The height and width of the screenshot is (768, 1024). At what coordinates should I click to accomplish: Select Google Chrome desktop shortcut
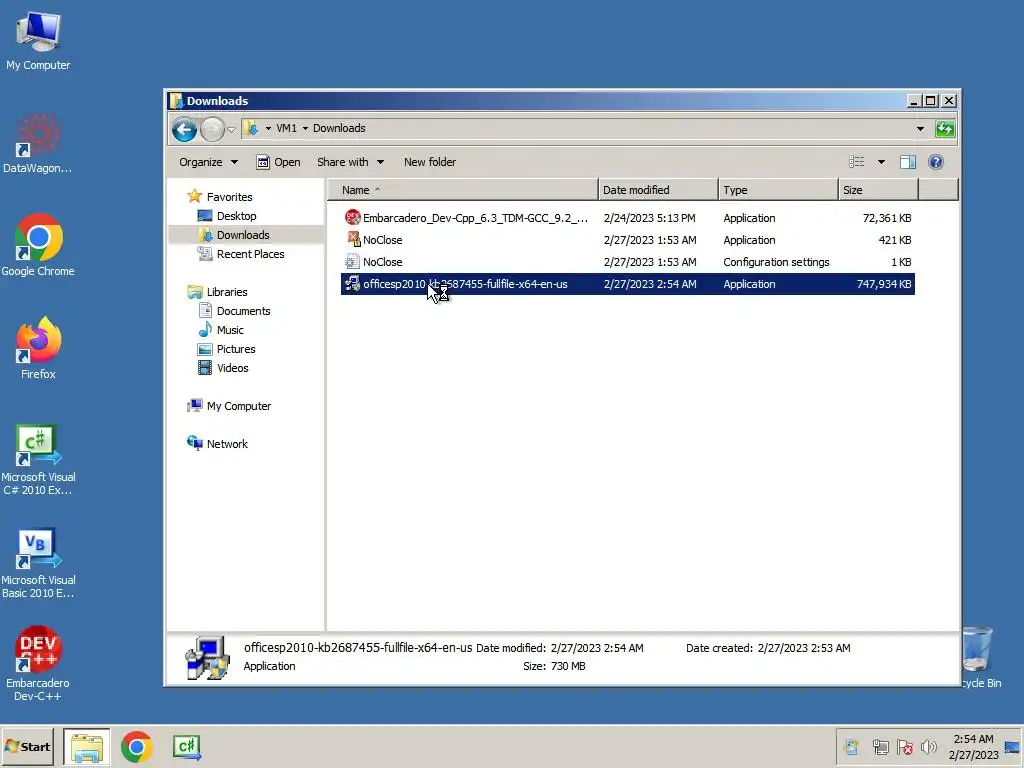click(x=38, y=246)
